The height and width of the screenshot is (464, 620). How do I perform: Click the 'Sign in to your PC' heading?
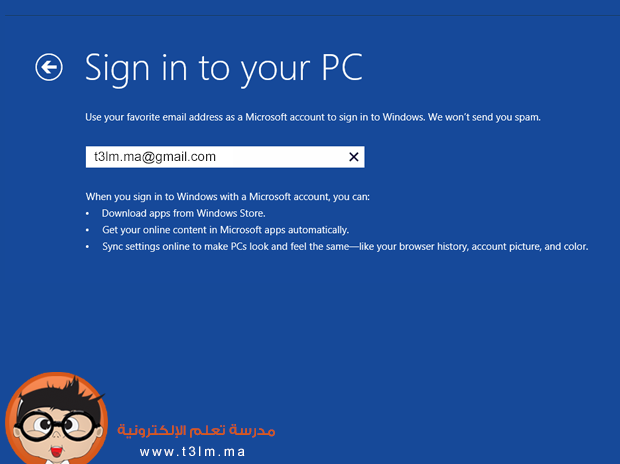[x=224, y=68]
